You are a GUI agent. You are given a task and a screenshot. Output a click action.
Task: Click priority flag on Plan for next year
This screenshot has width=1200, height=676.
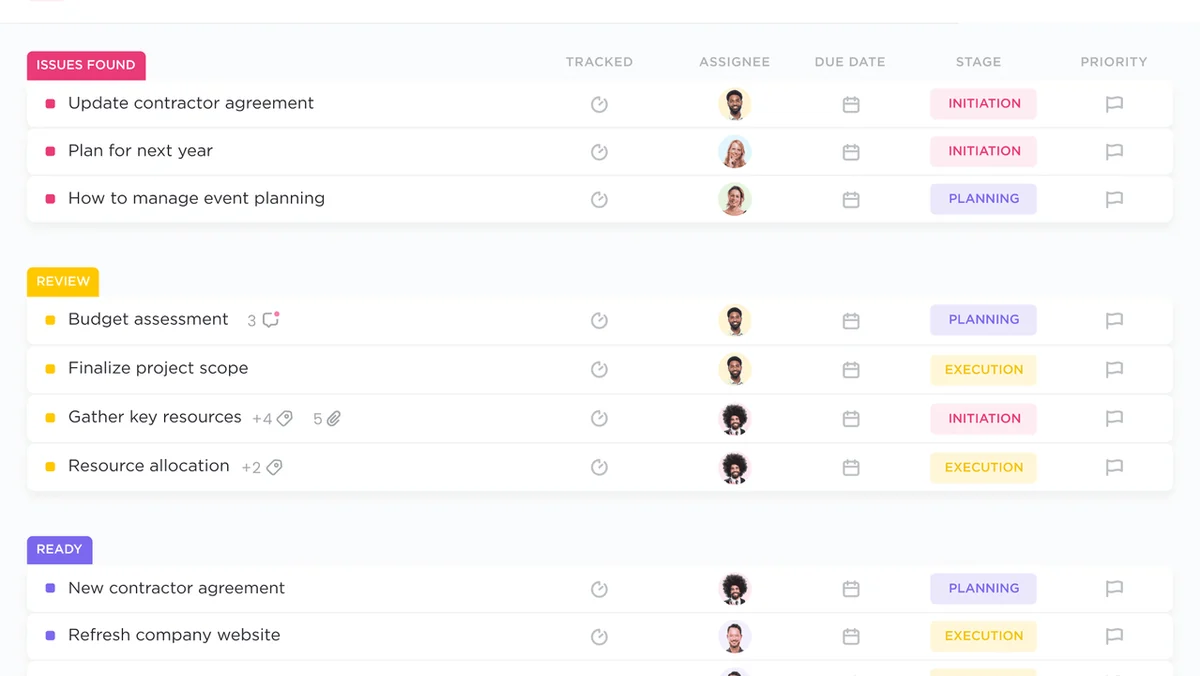[1114, 152]
